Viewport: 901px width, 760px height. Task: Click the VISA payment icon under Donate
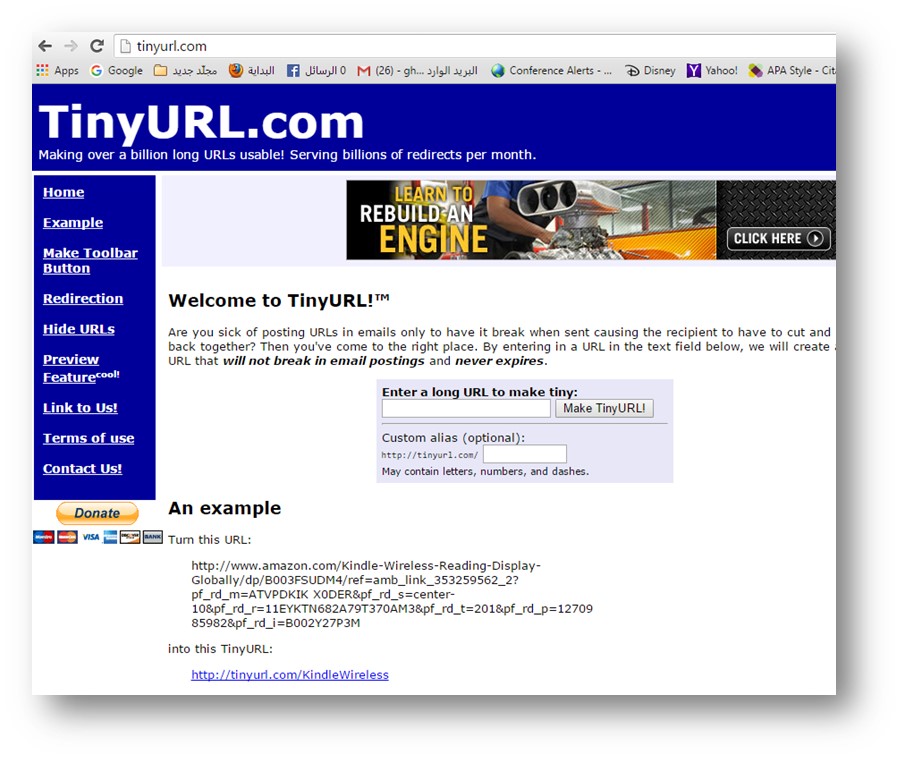click(x=91, y=537)
